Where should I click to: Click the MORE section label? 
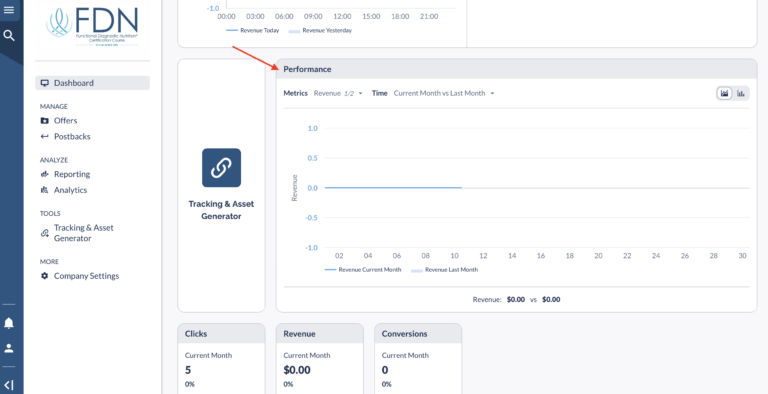(x=49, y=262)
